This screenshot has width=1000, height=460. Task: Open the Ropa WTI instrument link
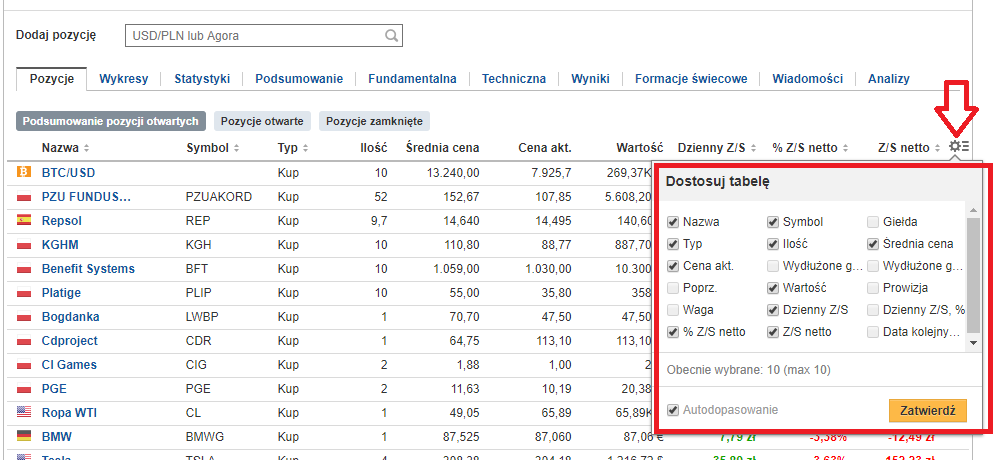69,412
